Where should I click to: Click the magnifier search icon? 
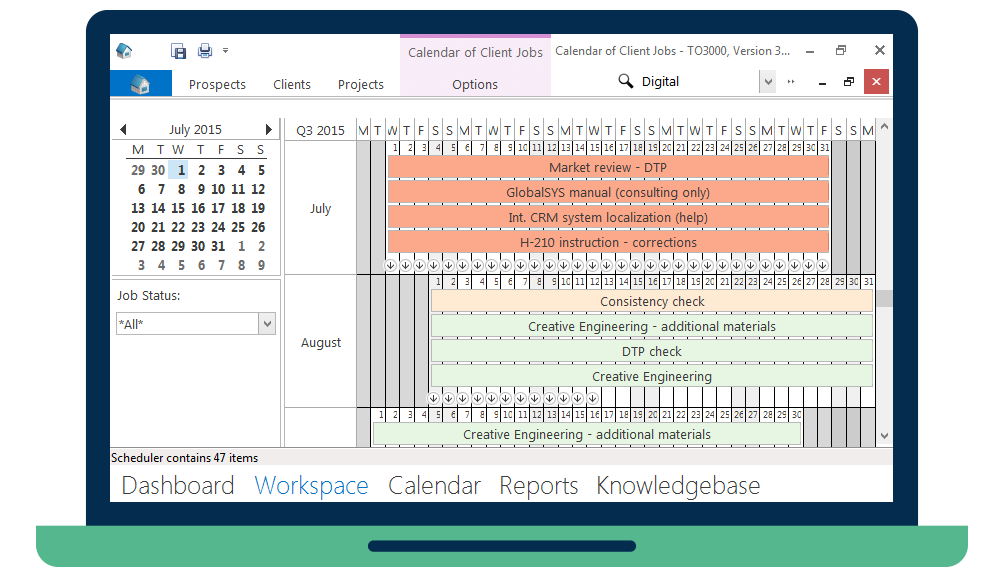click(x=626, y=82)
